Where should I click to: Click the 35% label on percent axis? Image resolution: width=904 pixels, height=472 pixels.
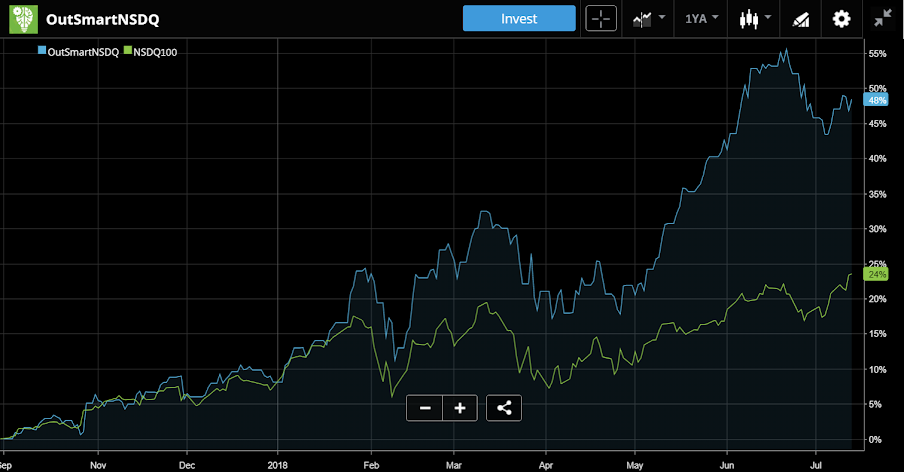877,194
